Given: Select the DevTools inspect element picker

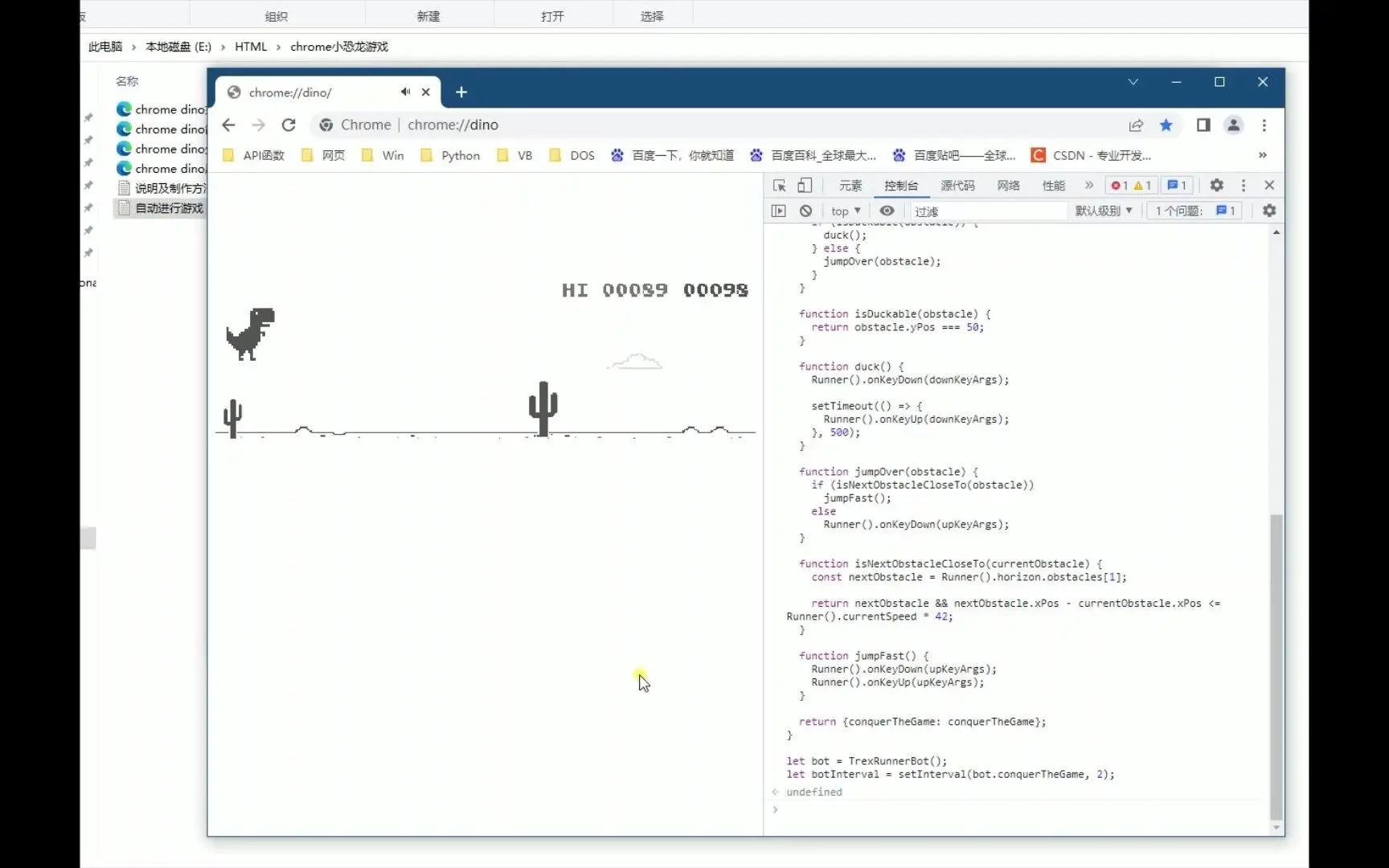Looking at the screenshot, I should 779,186.
